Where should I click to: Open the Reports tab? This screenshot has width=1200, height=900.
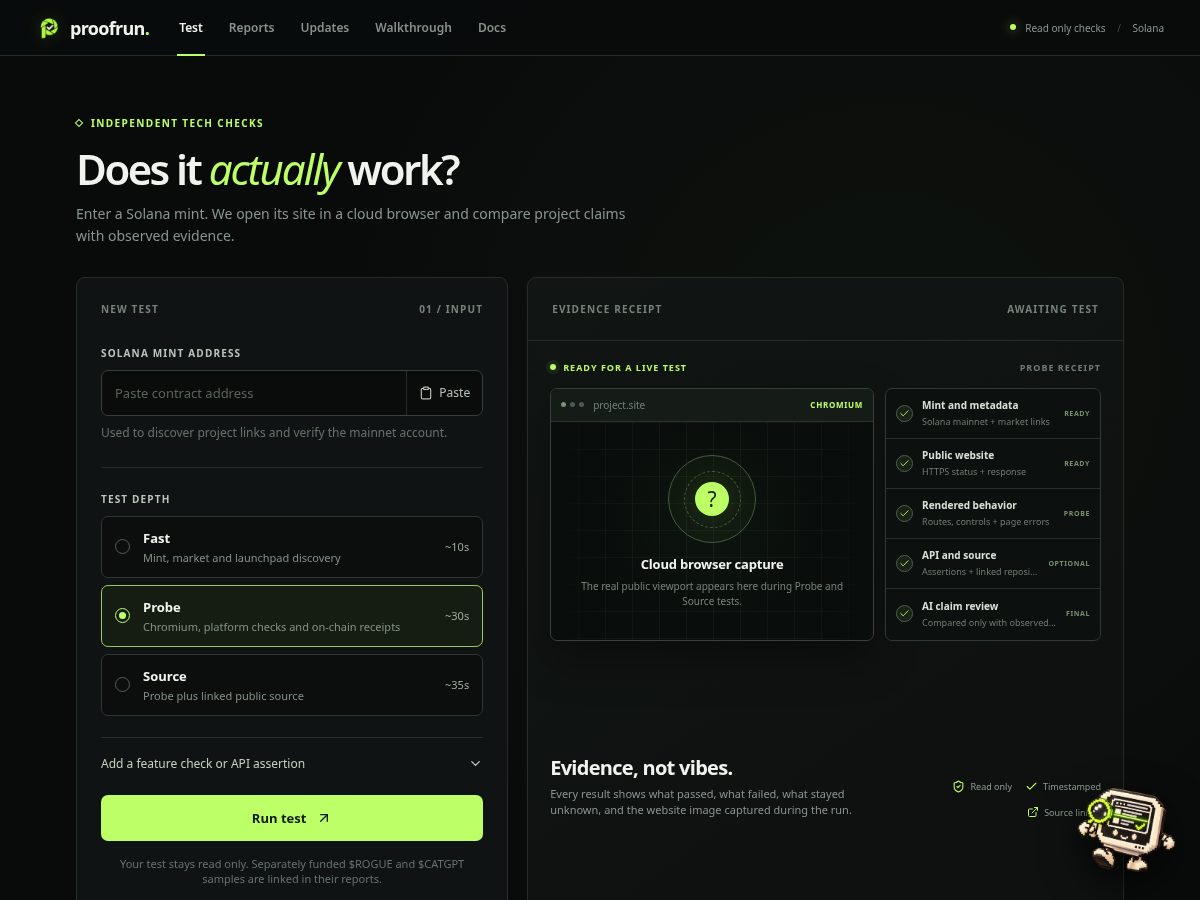251,28
